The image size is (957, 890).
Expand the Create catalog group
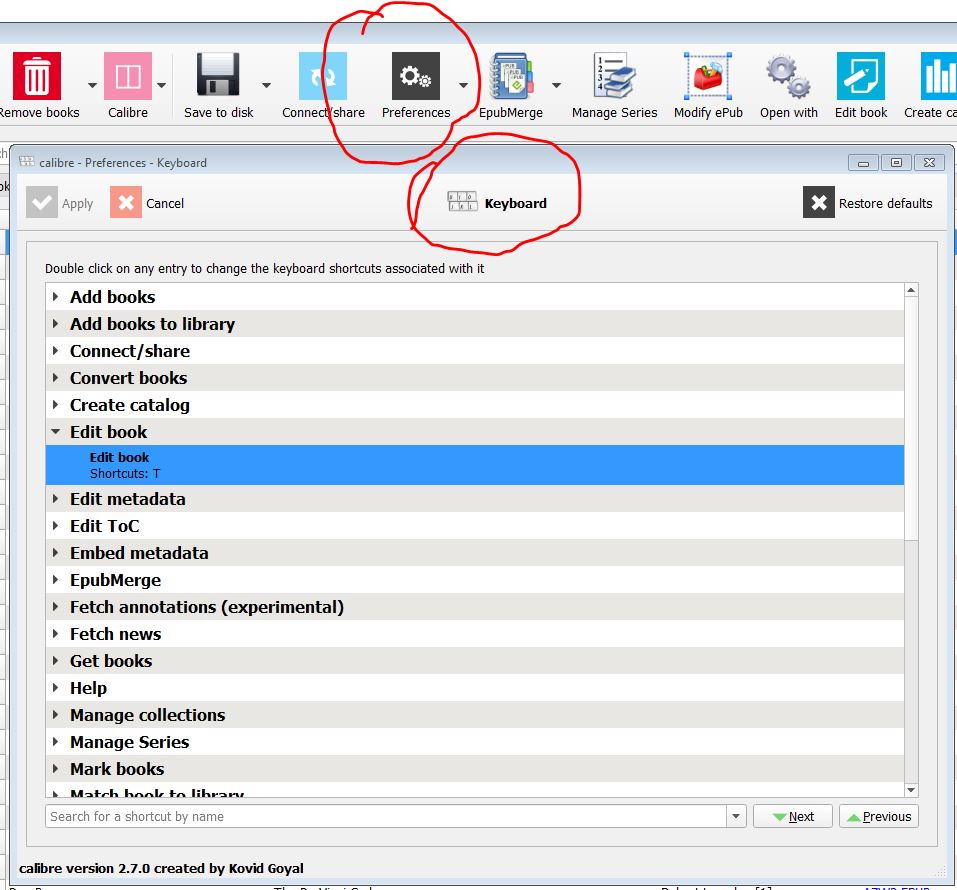tap(56, 404)
